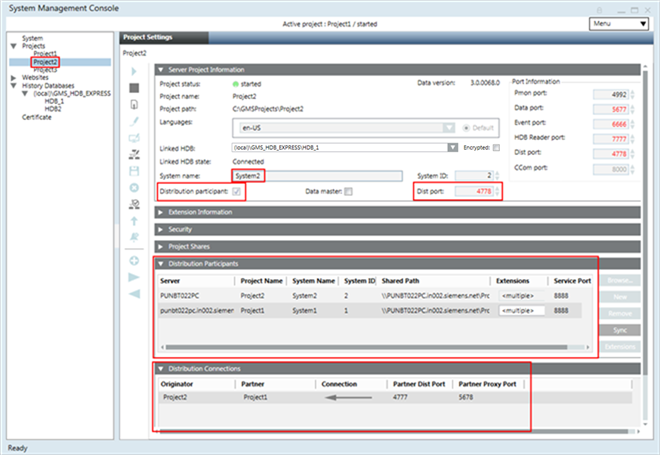Click the save disk toolbar icon
The height and width of the screenshot is (455, 660).
point(134,170)
